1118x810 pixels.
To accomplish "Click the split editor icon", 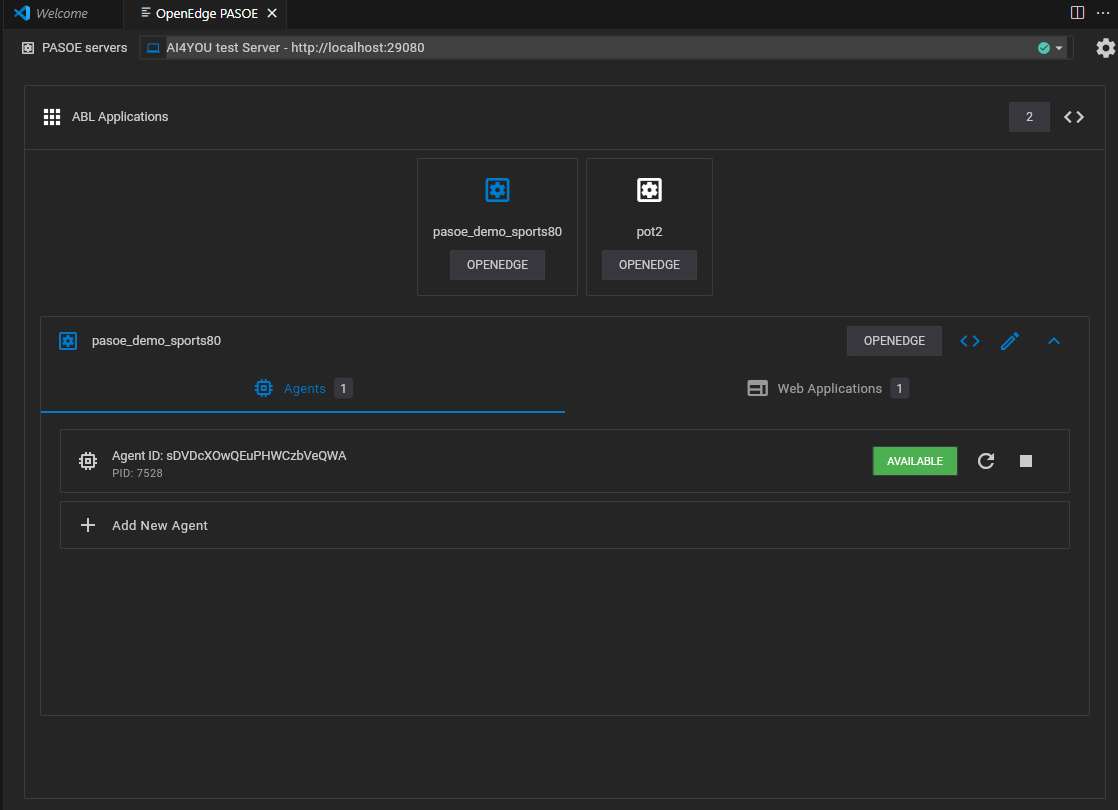I will click(1077, 13).
